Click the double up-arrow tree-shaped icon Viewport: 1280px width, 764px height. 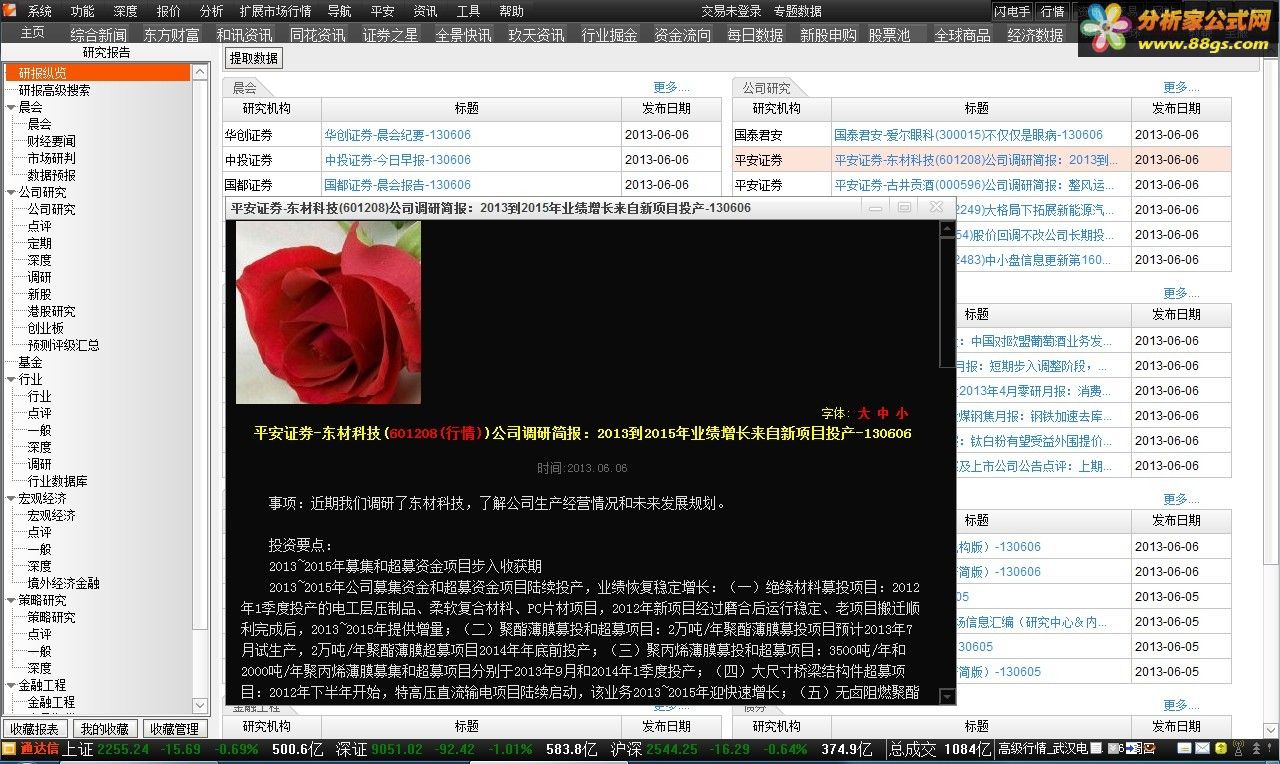1257,748
